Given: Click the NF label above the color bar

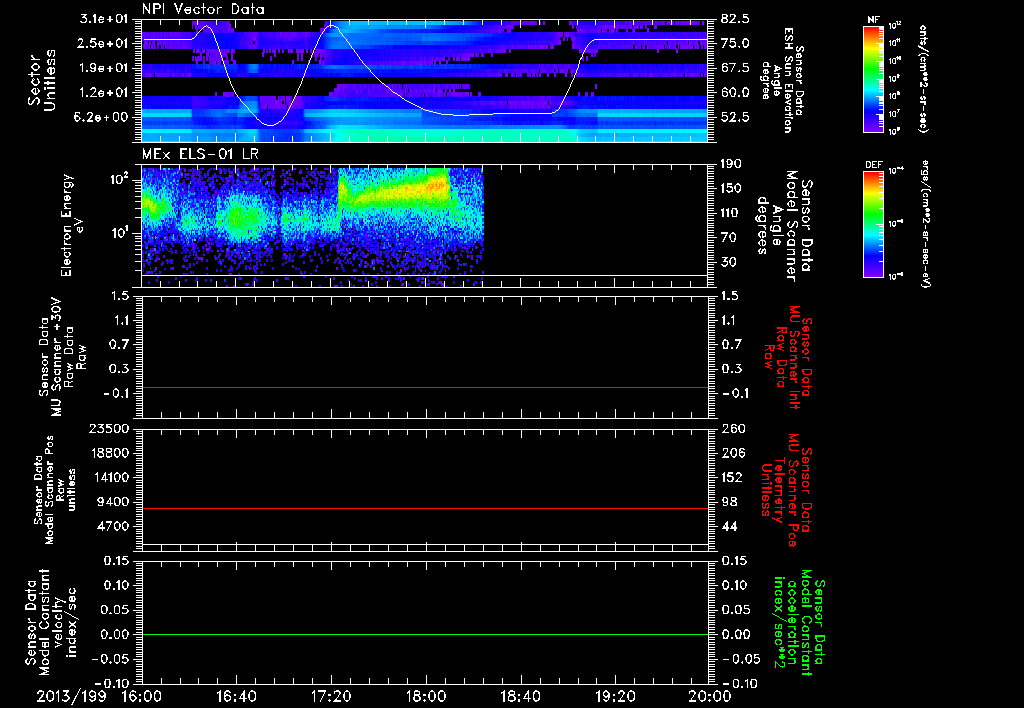Looking at the screenshot, I should click(873, 21).
